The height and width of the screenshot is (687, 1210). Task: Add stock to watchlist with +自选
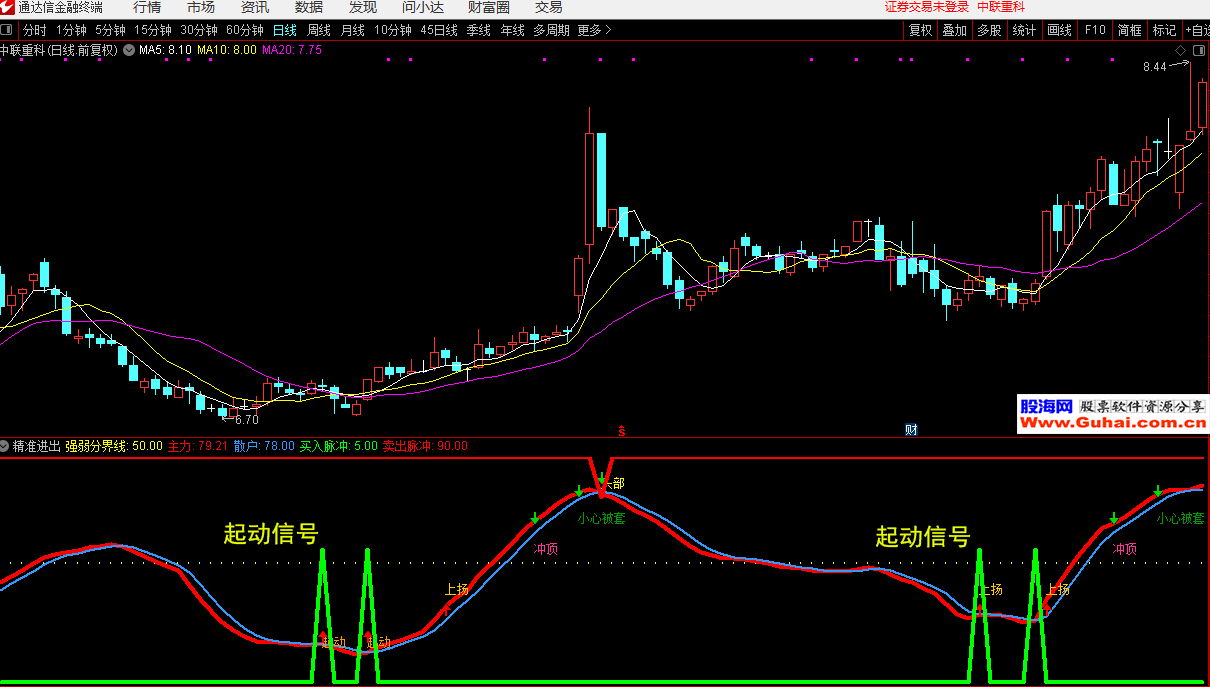click(x=1197, y=30)
